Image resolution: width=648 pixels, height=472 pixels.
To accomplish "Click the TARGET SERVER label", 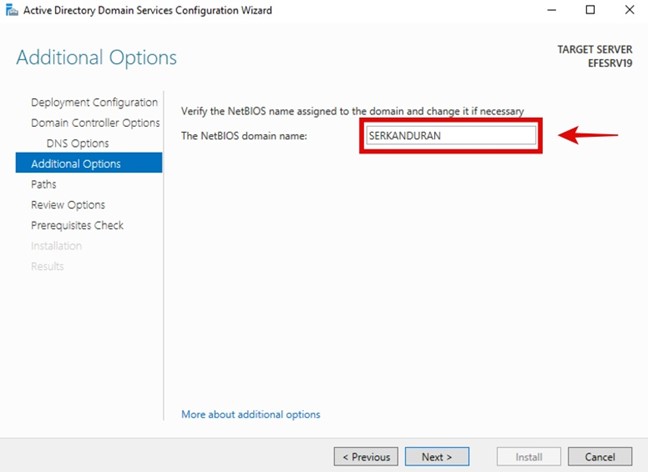I will coord(595,50).
